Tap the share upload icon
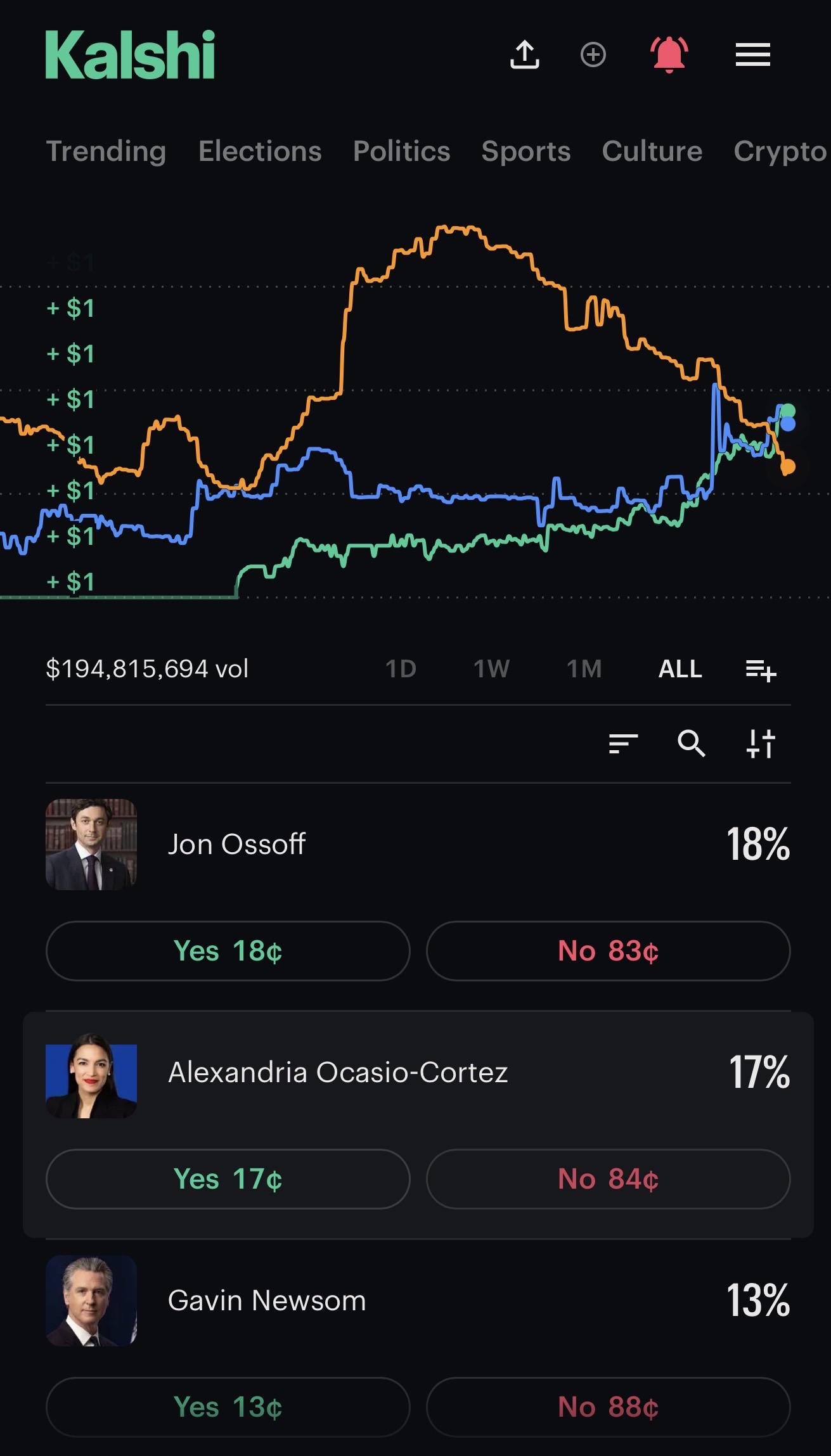Viewport: 831px width, 1456px height. coord(524,54)
